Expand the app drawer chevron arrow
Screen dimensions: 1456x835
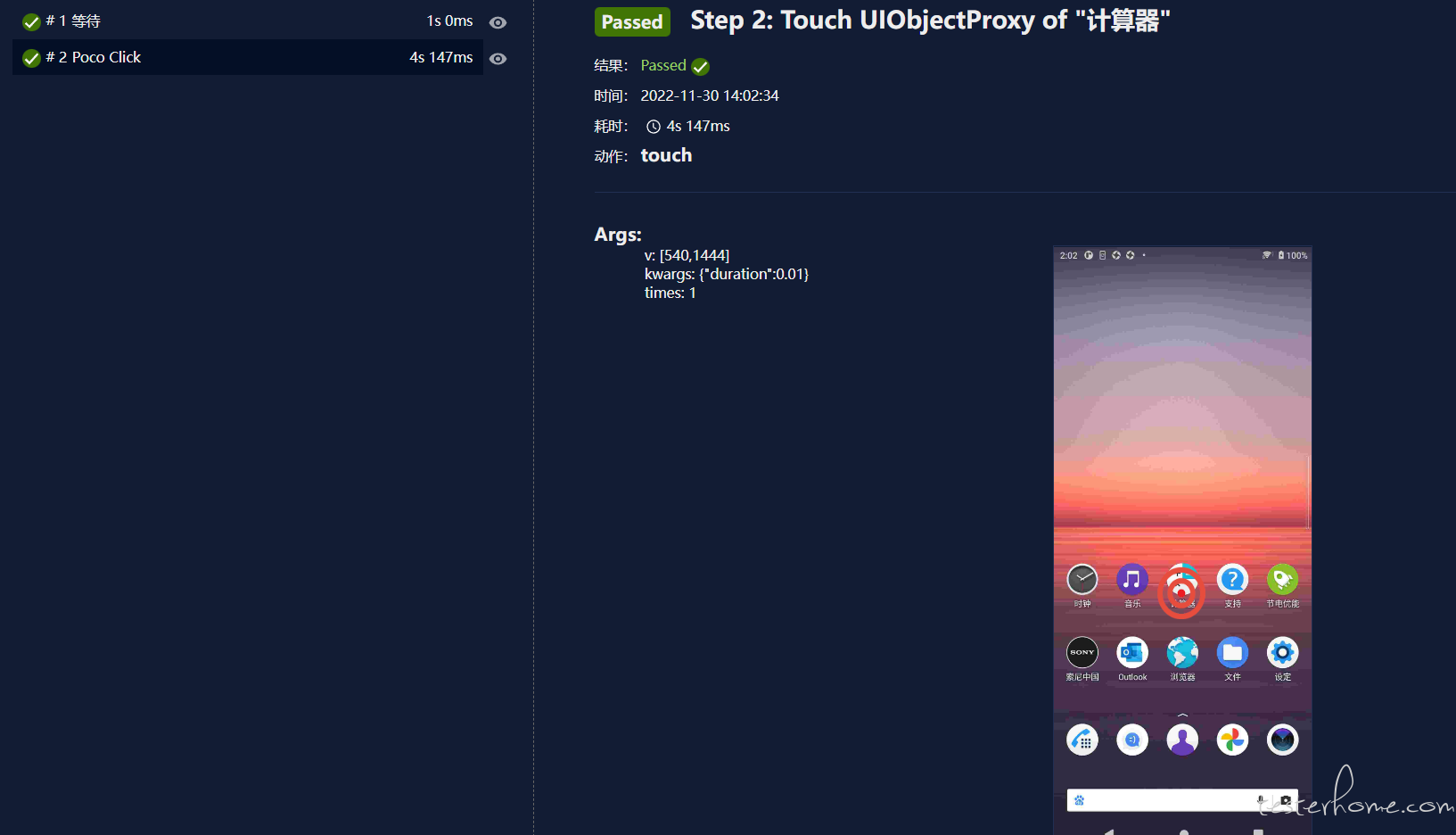(1182, 715)
